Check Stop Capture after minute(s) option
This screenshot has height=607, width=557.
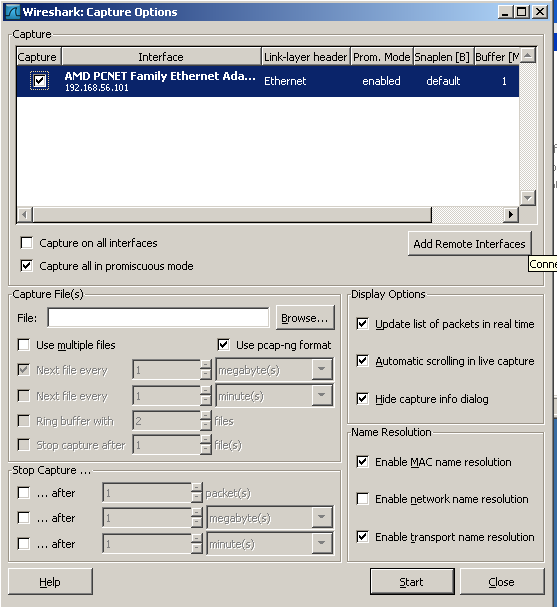coord(24,544)
